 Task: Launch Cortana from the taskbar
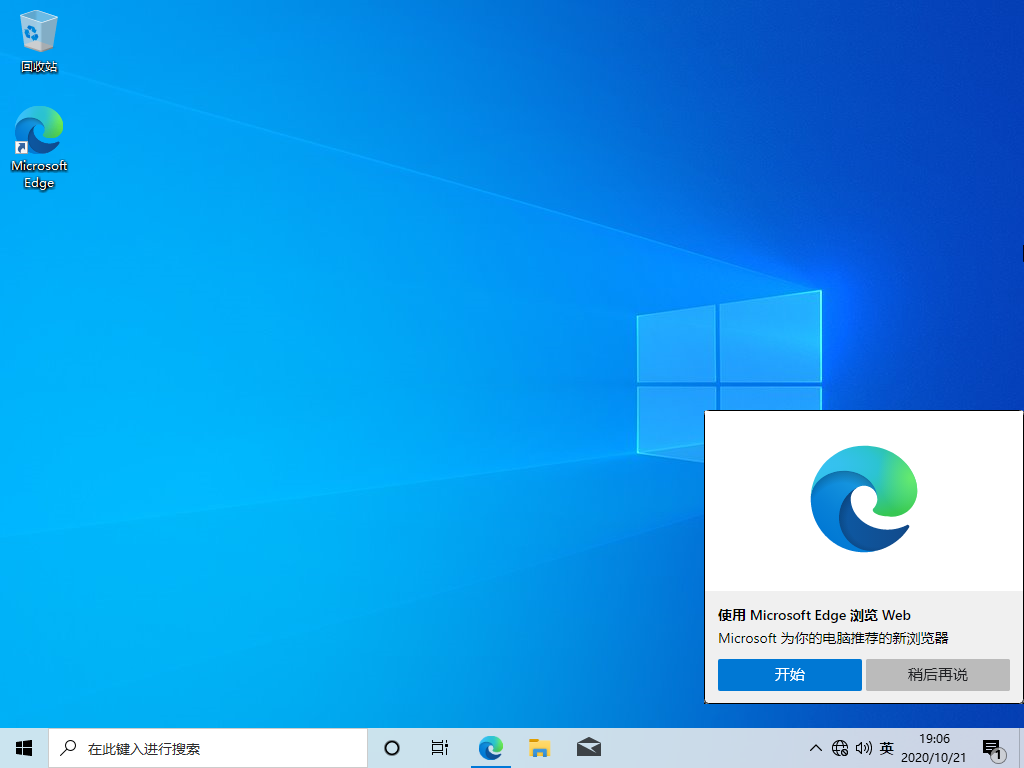[391, 747]
